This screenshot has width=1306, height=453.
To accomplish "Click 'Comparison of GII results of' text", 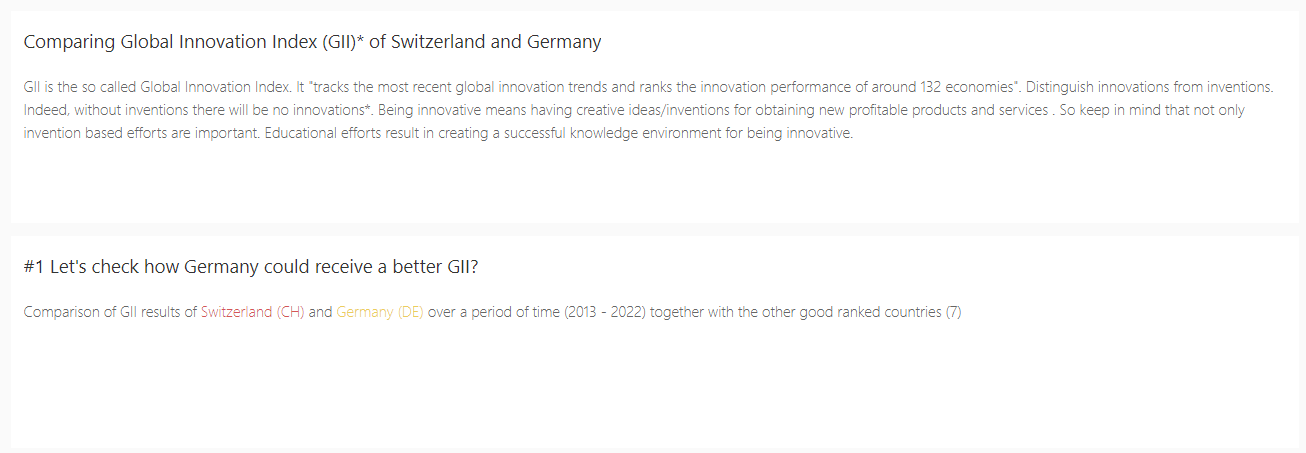I will (x=110, y=312).
